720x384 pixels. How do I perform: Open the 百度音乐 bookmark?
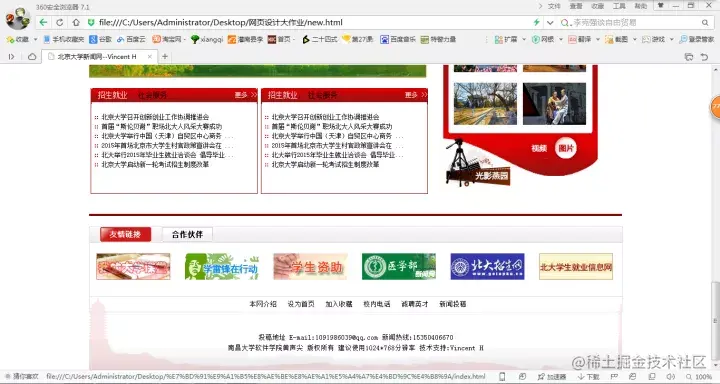coord(398,40)
